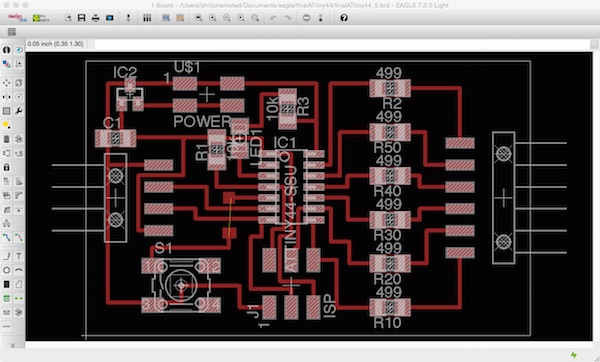Click the PCB quote icon

[41, 18]
